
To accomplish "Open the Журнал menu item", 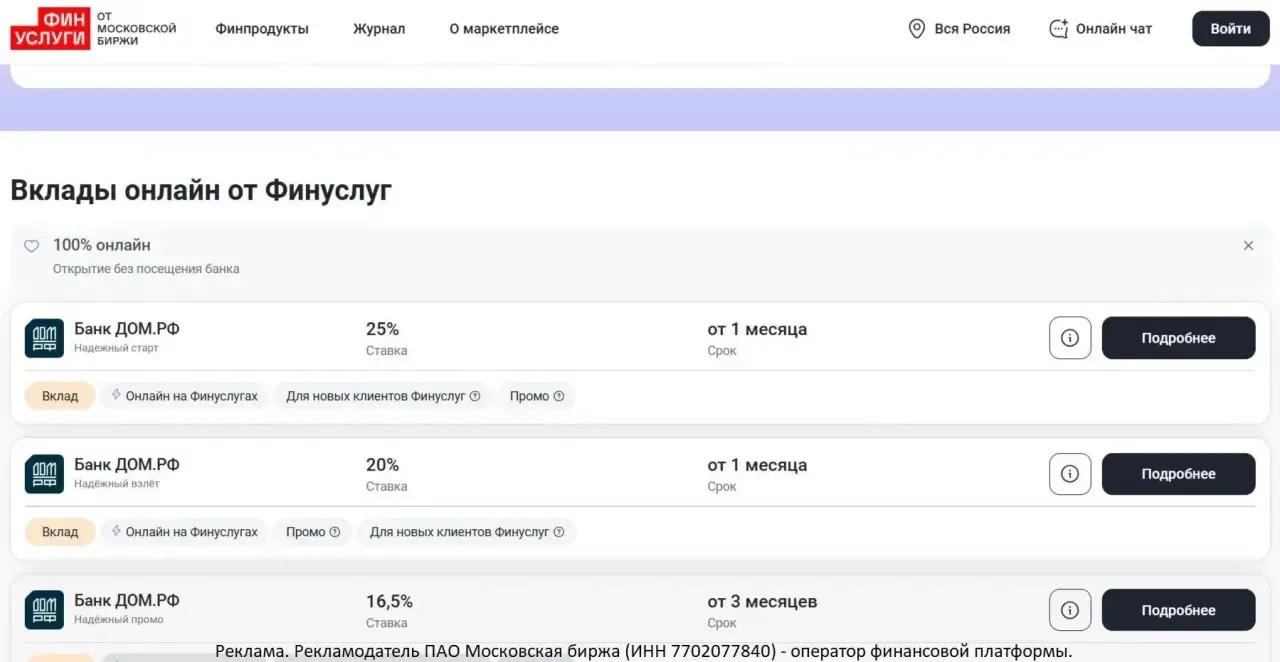I will 379,29.
